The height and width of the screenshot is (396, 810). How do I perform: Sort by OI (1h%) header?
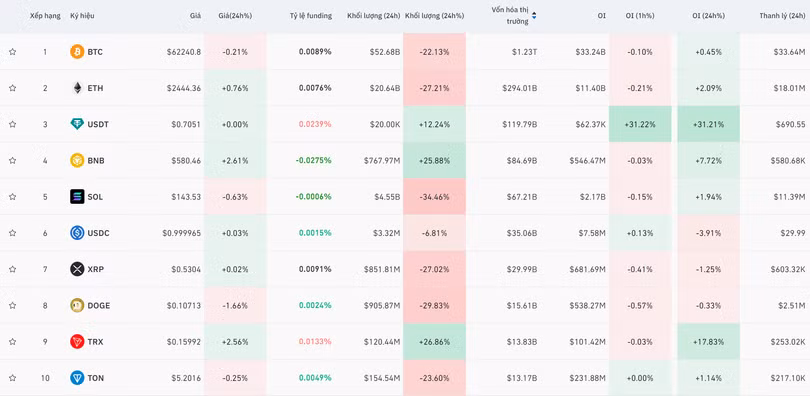click(641, 16)
